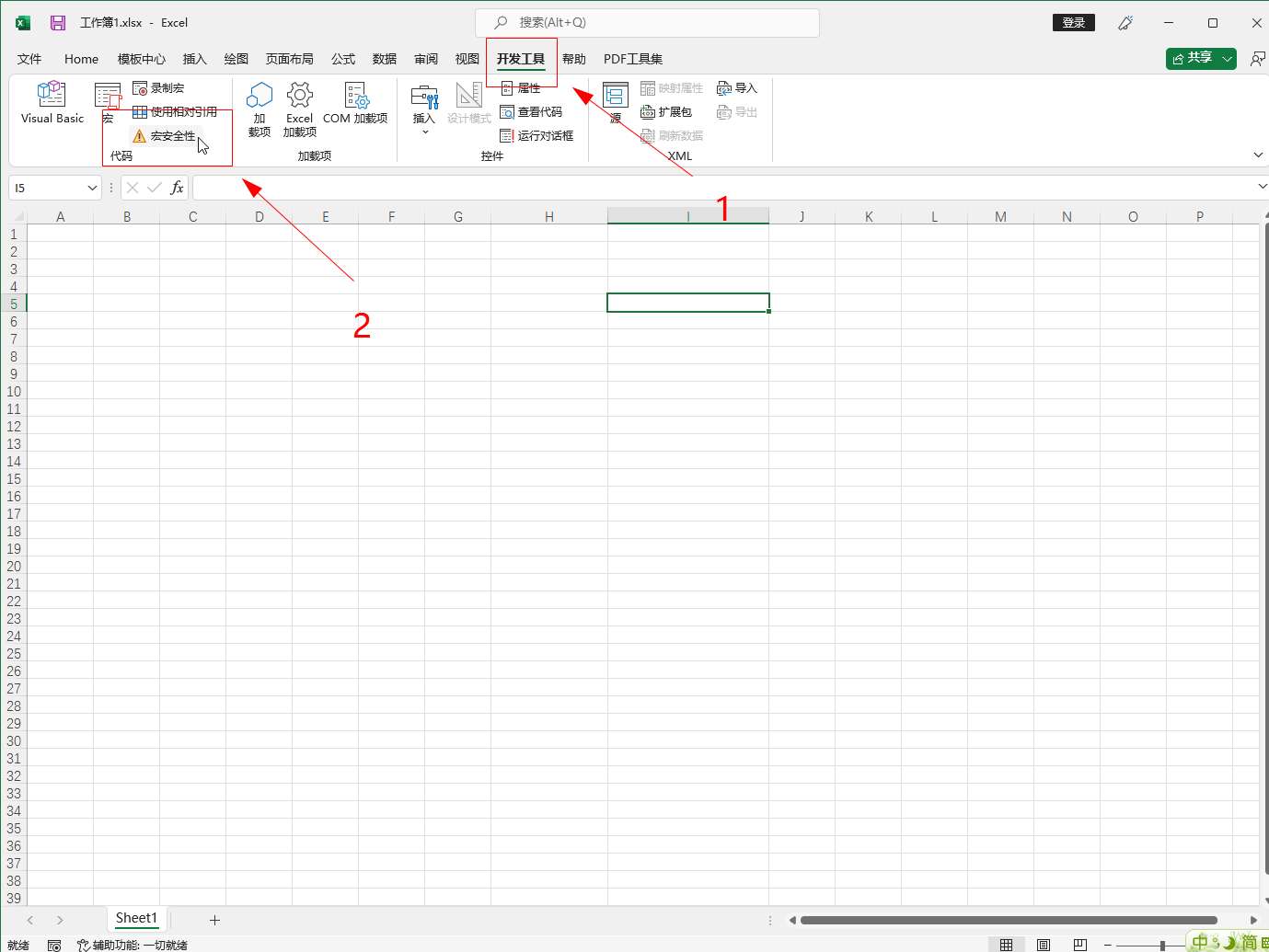1269x952 pixels.
Task: Switch to Page Layout view
Action: click(1044, 945)
